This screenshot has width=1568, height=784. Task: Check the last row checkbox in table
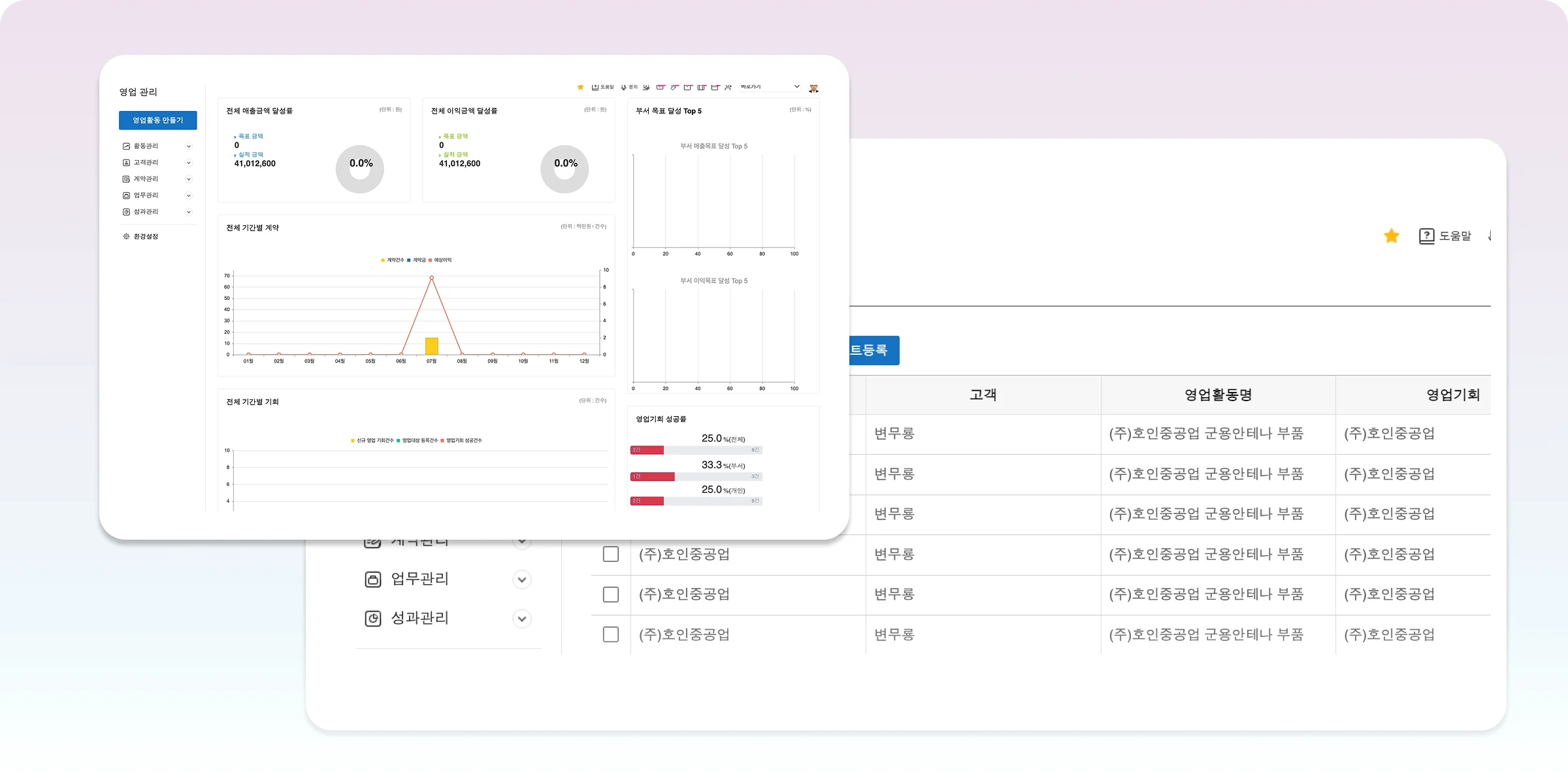[x=610, y=634]
